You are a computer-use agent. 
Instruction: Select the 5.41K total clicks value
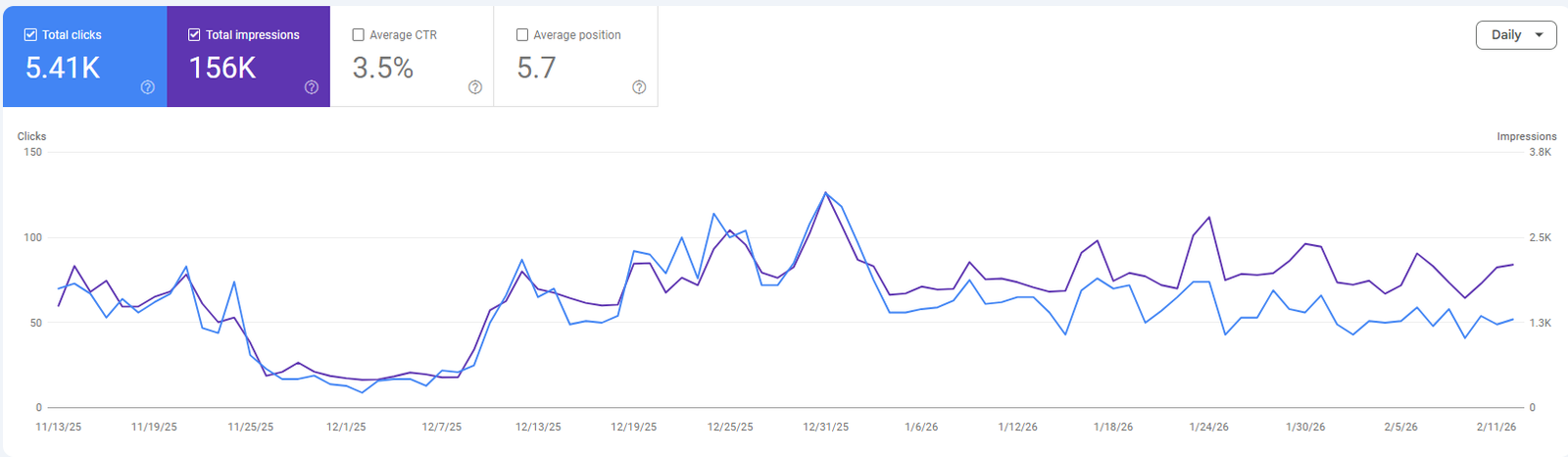[x=63, y=68]
